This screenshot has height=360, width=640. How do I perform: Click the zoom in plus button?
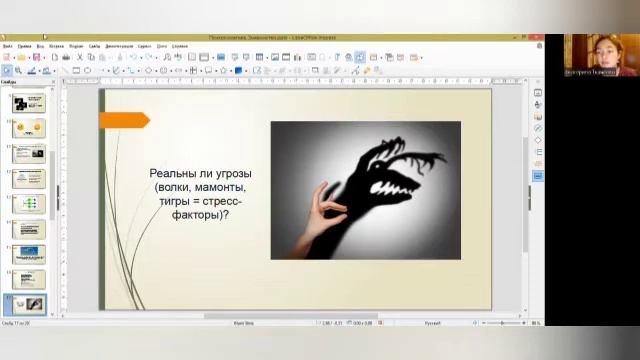[x=524, y=323]
